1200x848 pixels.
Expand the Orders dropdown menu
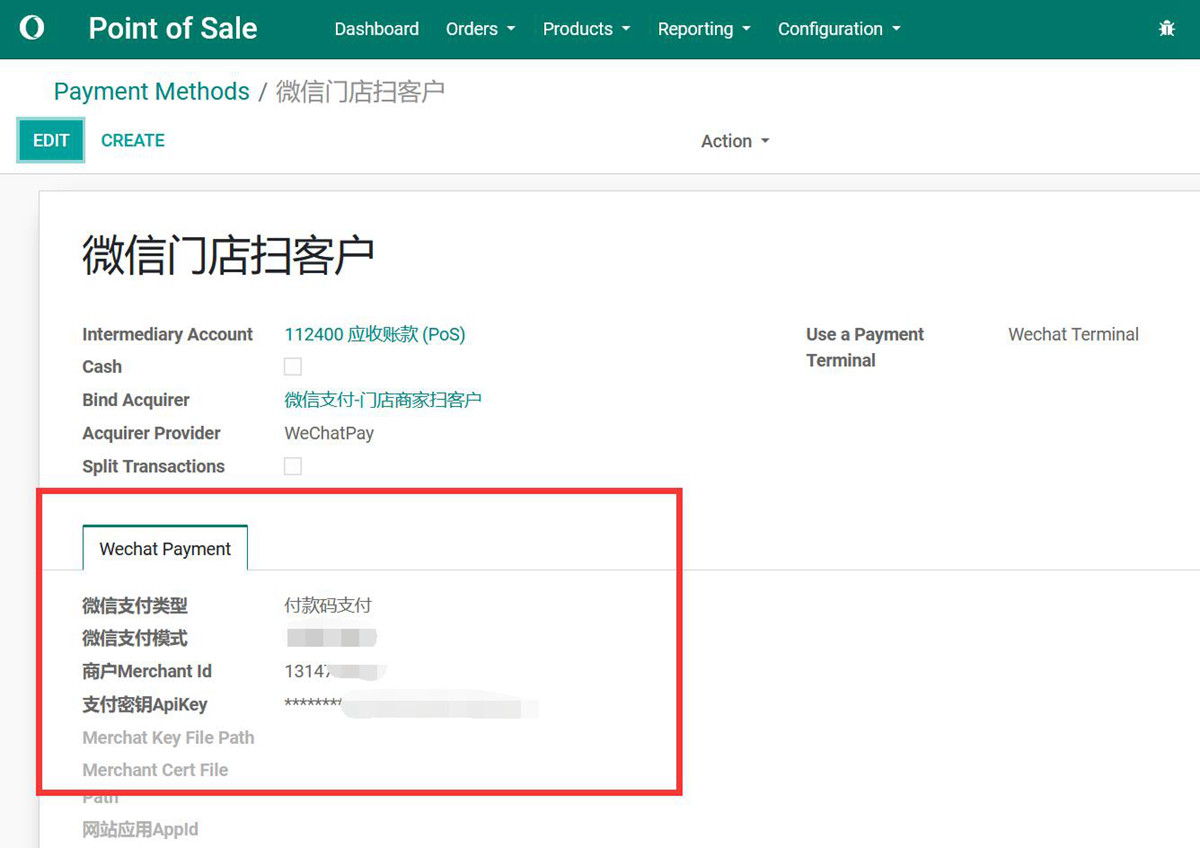(481, 29)
